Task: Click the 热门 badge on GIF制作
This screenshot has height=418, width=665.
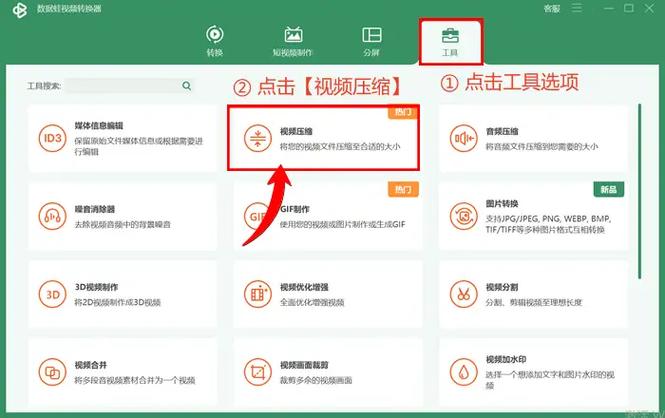Action: 403,189
